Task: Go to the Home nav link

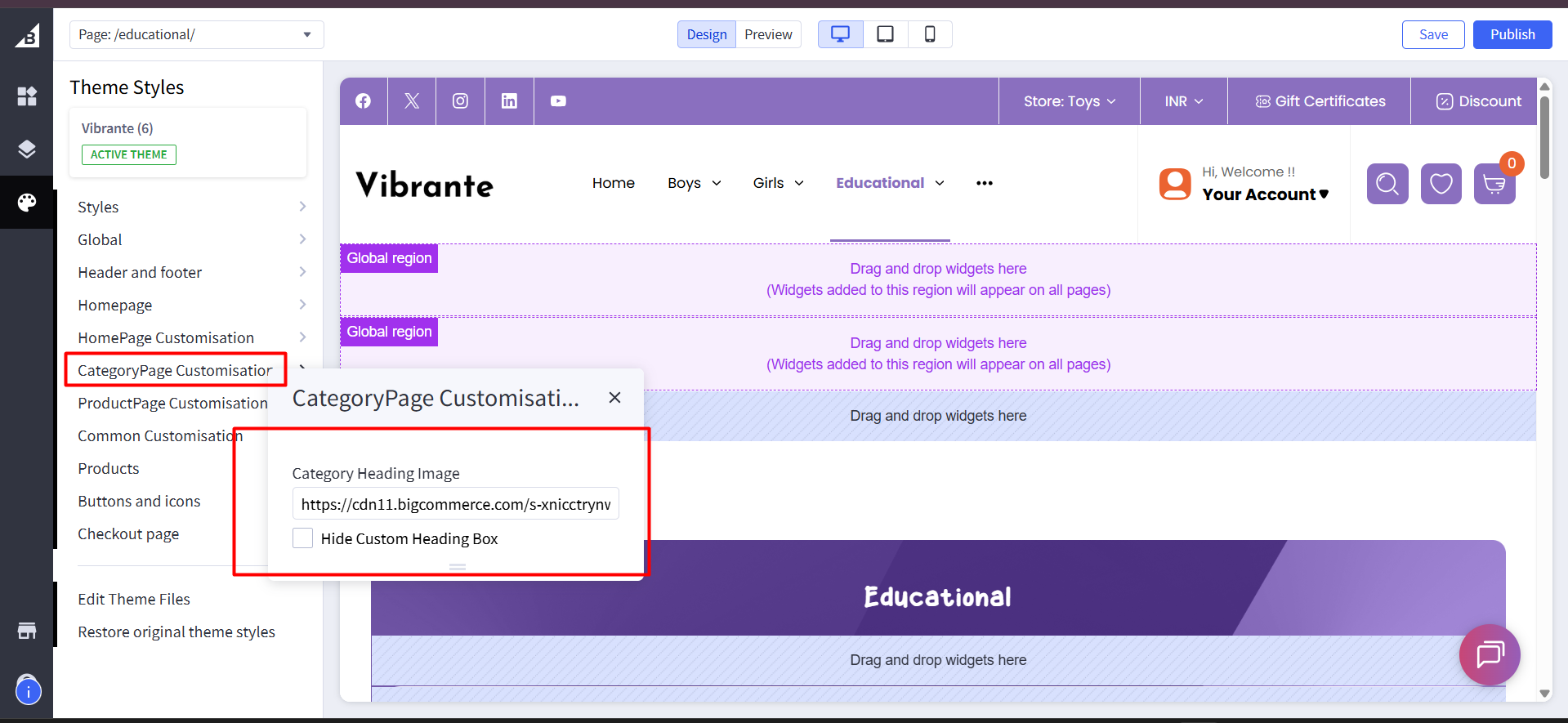Action: point(614,183)
